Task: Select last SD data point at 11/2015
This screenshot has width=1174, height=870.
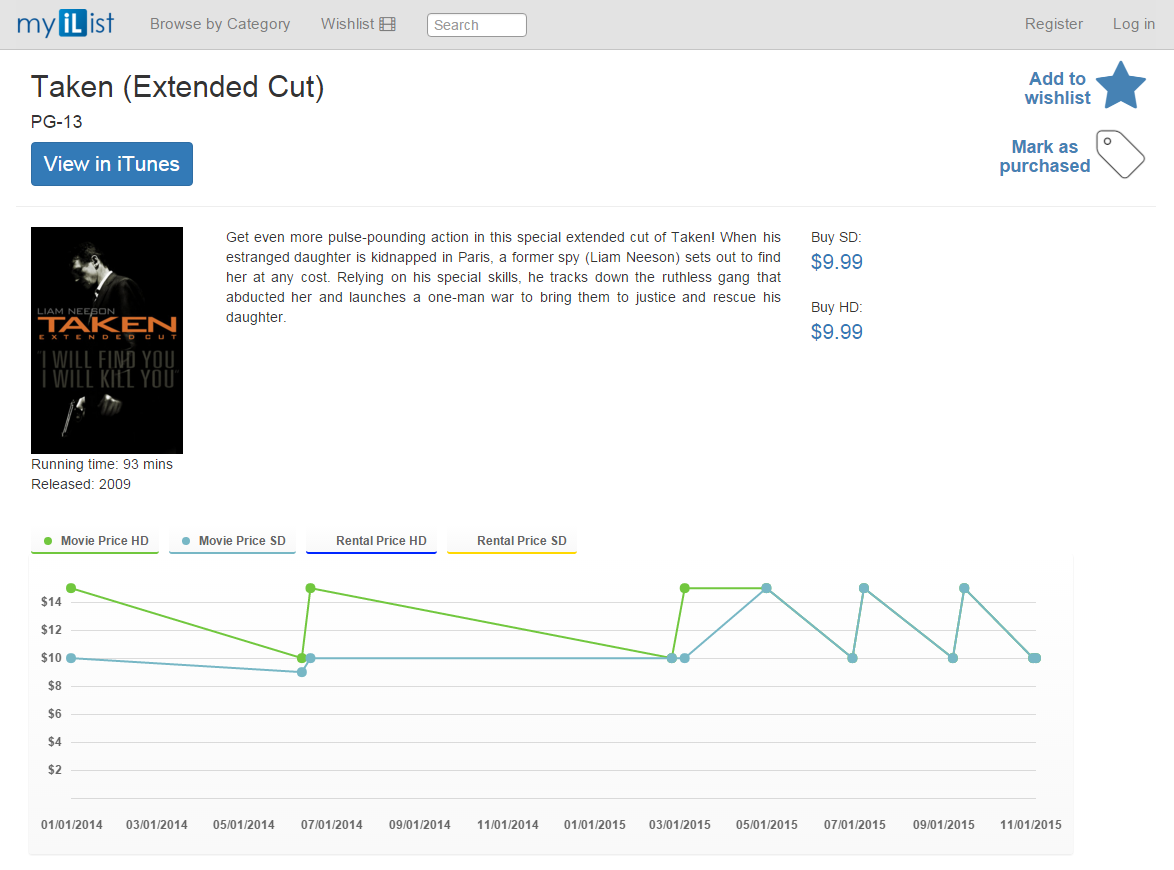Action: click(1035, 658)
